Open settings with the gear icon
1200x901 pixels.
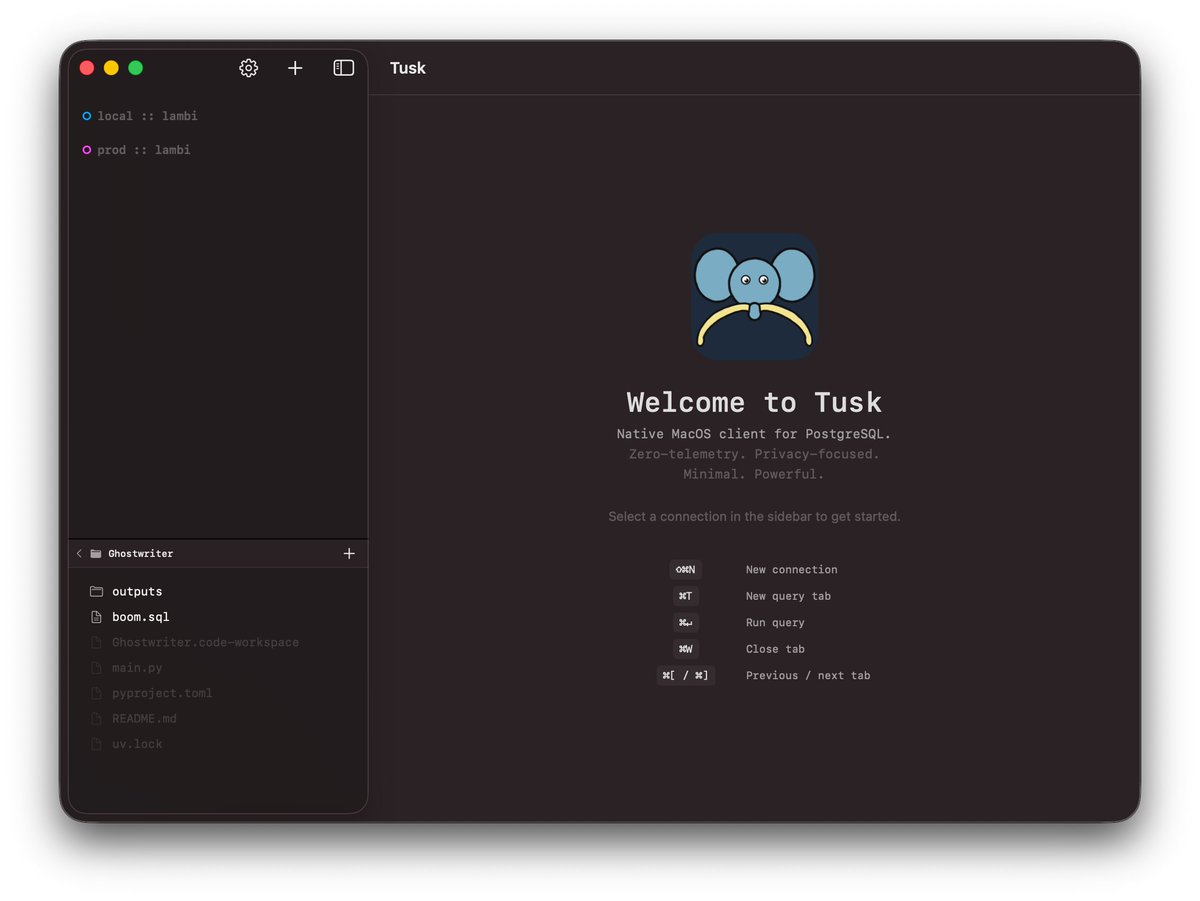(x=248, y=68)
